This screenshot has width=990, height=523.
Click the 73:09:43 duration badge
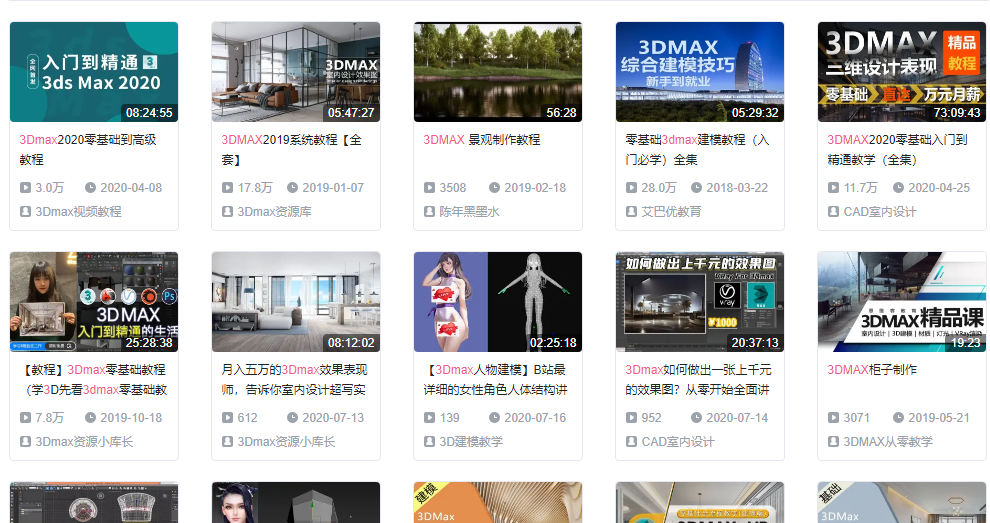[957, 112]
